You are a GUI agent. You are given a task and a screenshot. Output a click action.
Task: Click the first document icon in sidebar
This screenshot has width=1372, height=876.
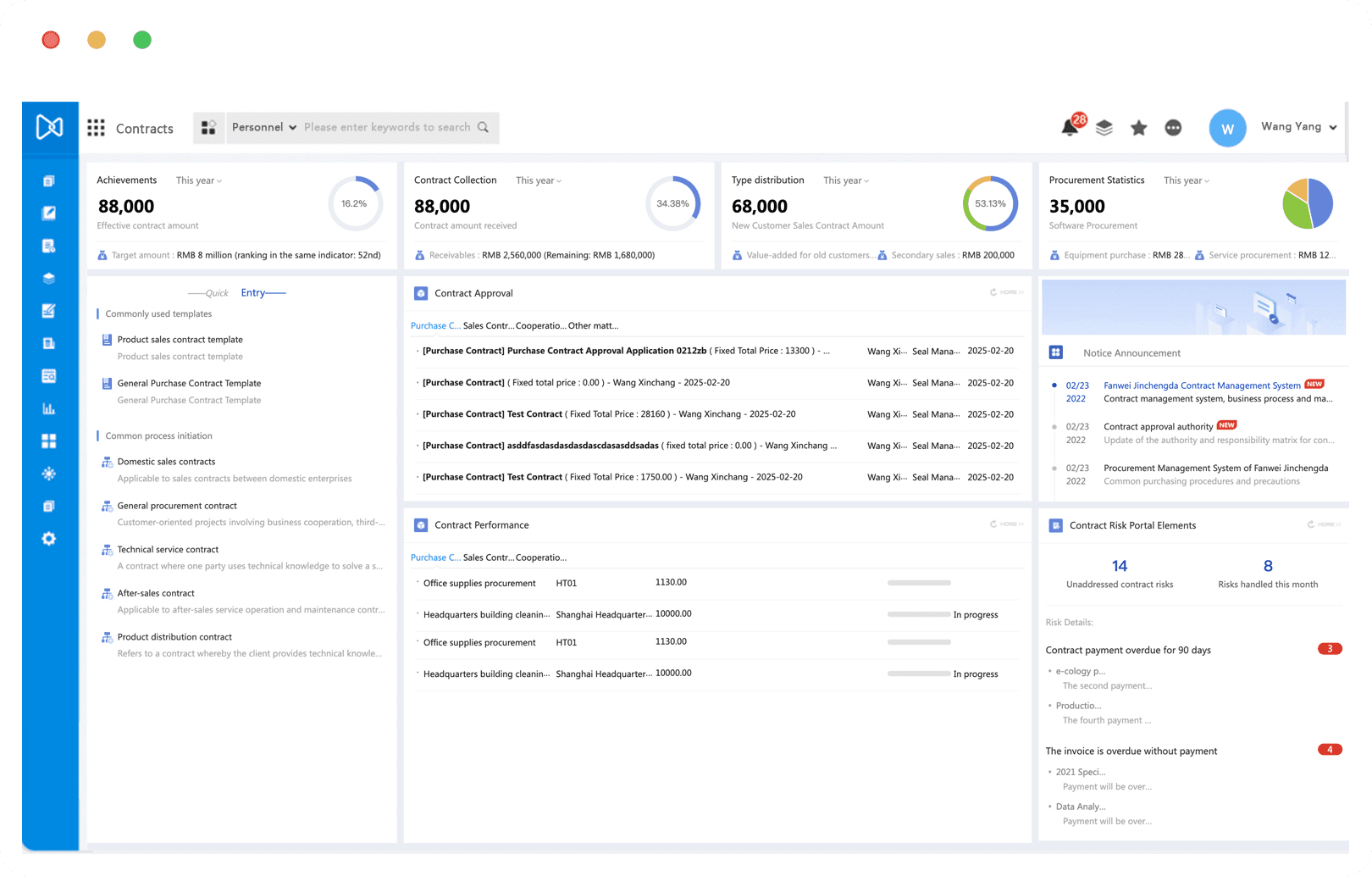click(49, 180)
